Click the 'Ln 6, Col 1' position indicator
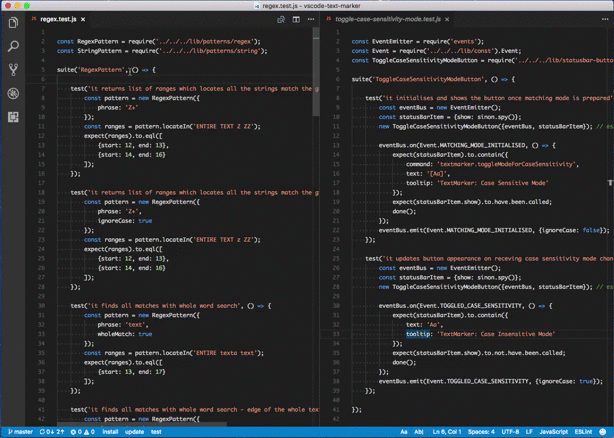This screenshot has width=614, height=438. click(446, 432)
